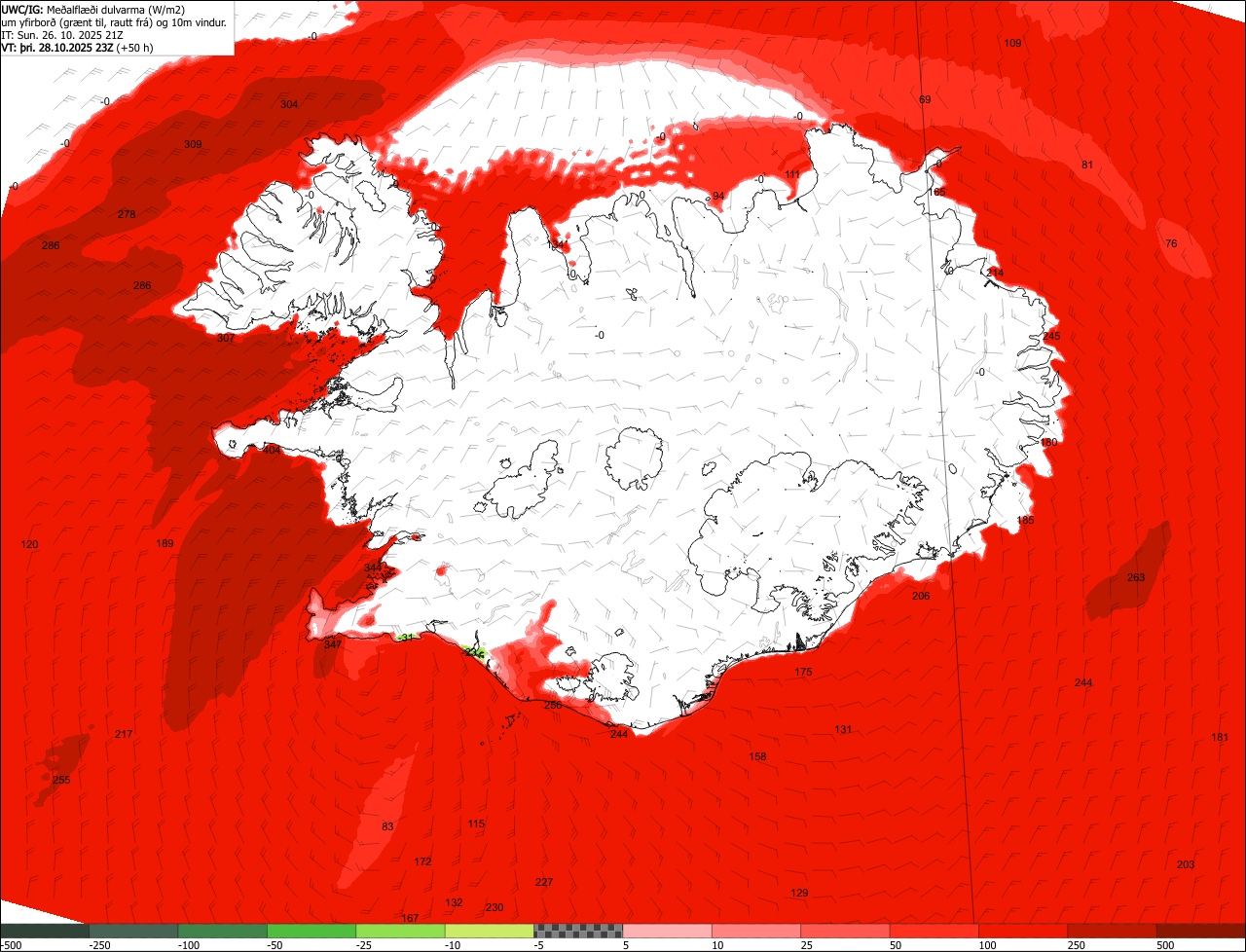
Task: Click the map value '304'
Action: 289,104
